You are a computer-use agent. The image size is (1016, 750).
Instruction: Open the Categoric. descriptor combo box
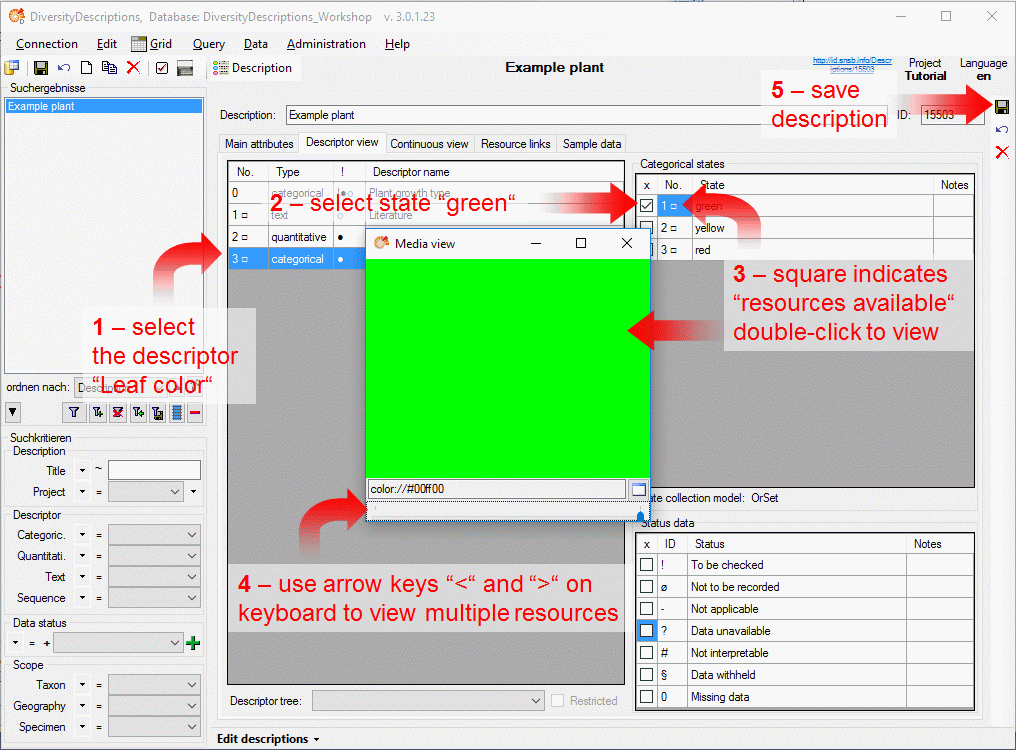point(154,535)
